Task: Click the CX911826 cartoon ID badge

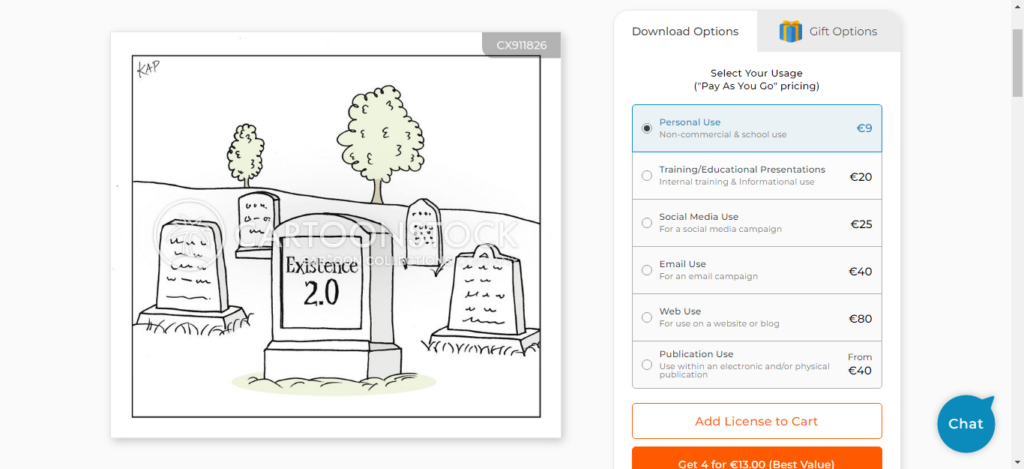Action: pyautogui.click(x=521, y=45)
